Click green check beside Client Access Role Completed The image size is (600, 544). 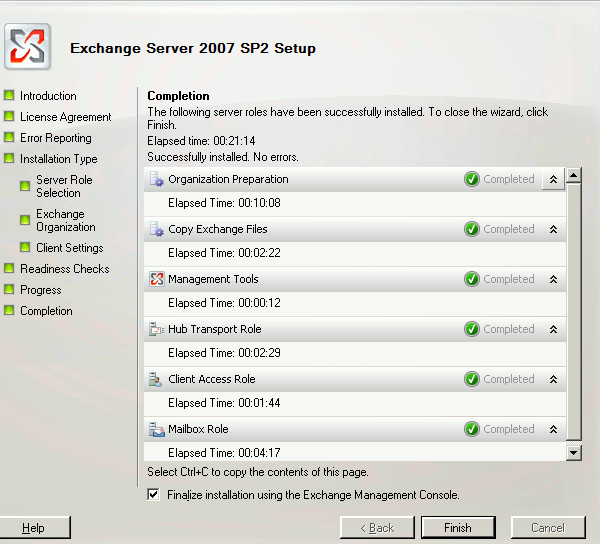pos(472,379)
